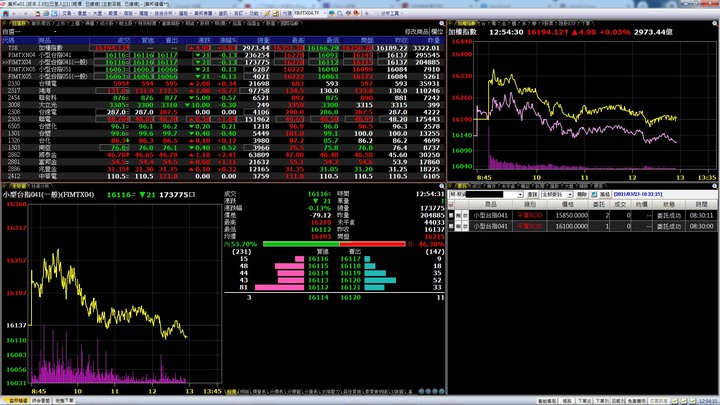Image resolution: width=720 pixels, height=405 pixels.
Task: Open the 全部委託 filter dropdown
Action: [570, 195]
